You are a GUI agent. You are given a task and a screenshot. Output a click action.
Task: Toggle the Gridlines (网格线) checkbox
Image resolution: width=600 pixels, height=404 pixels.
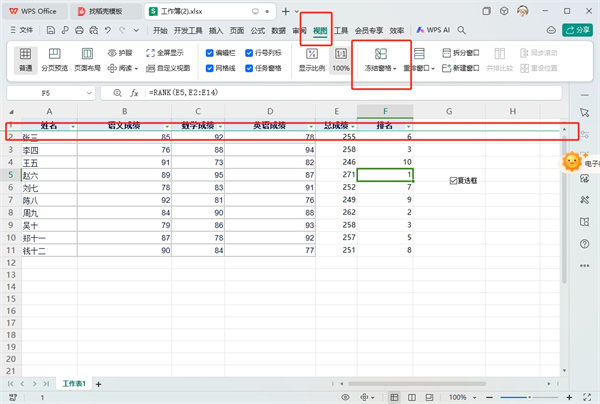click(209, 68)
